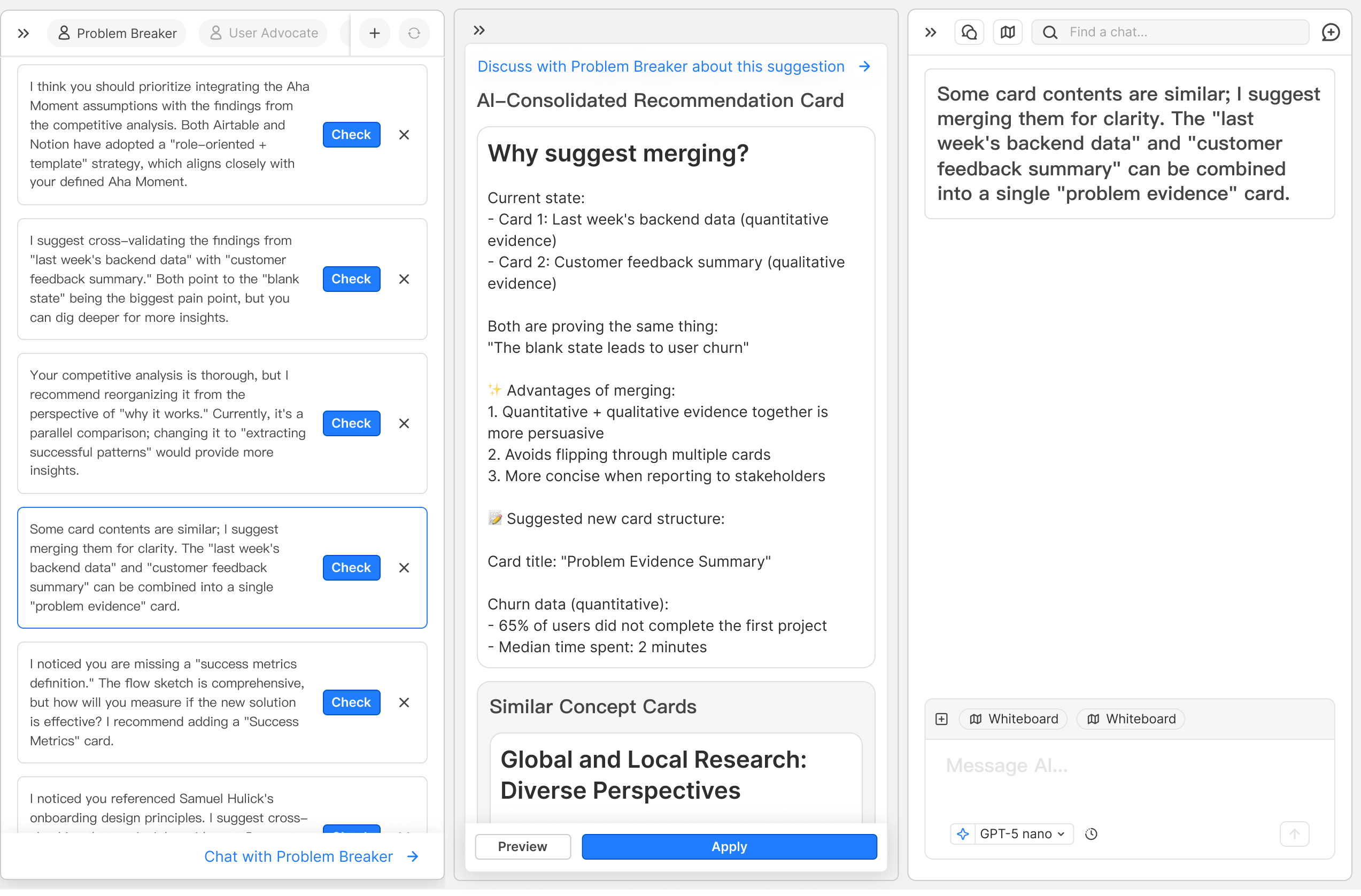Click the add persona plus icon

click(375, 33)
